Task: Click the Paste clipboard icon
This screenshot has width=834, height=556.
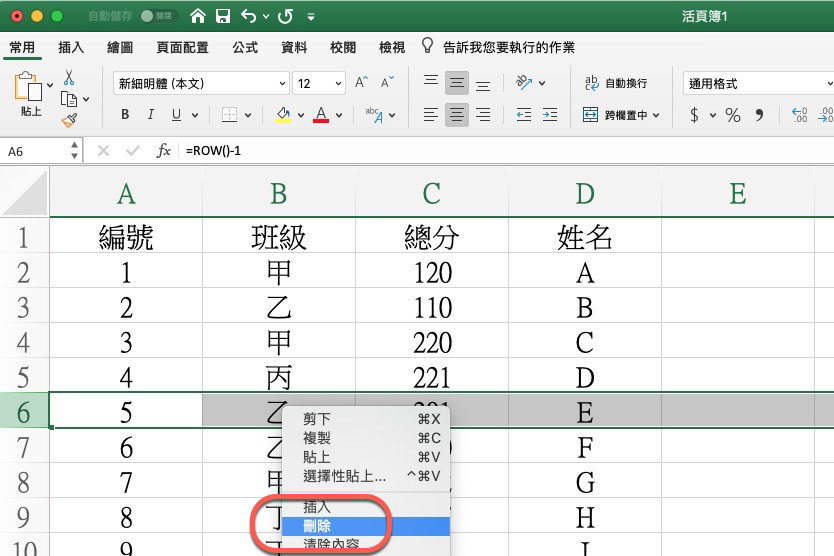Action: (28, 87)
